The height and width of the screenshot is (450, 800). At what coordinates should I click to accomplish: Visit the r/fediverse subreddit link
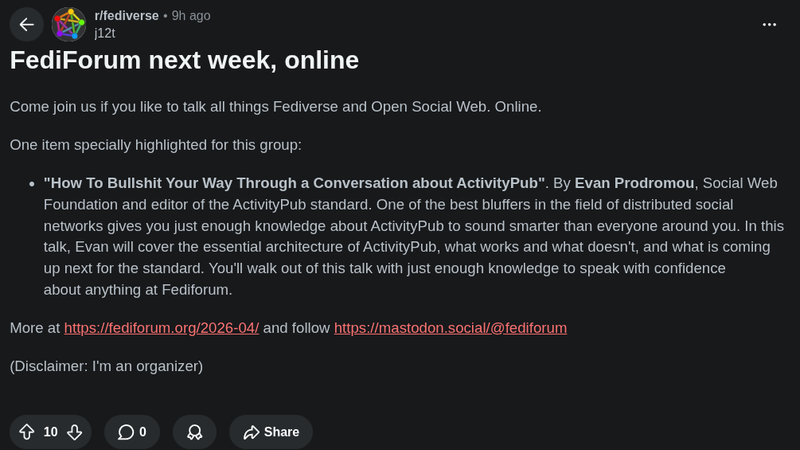pyautogui.click(x=126, y=16)
